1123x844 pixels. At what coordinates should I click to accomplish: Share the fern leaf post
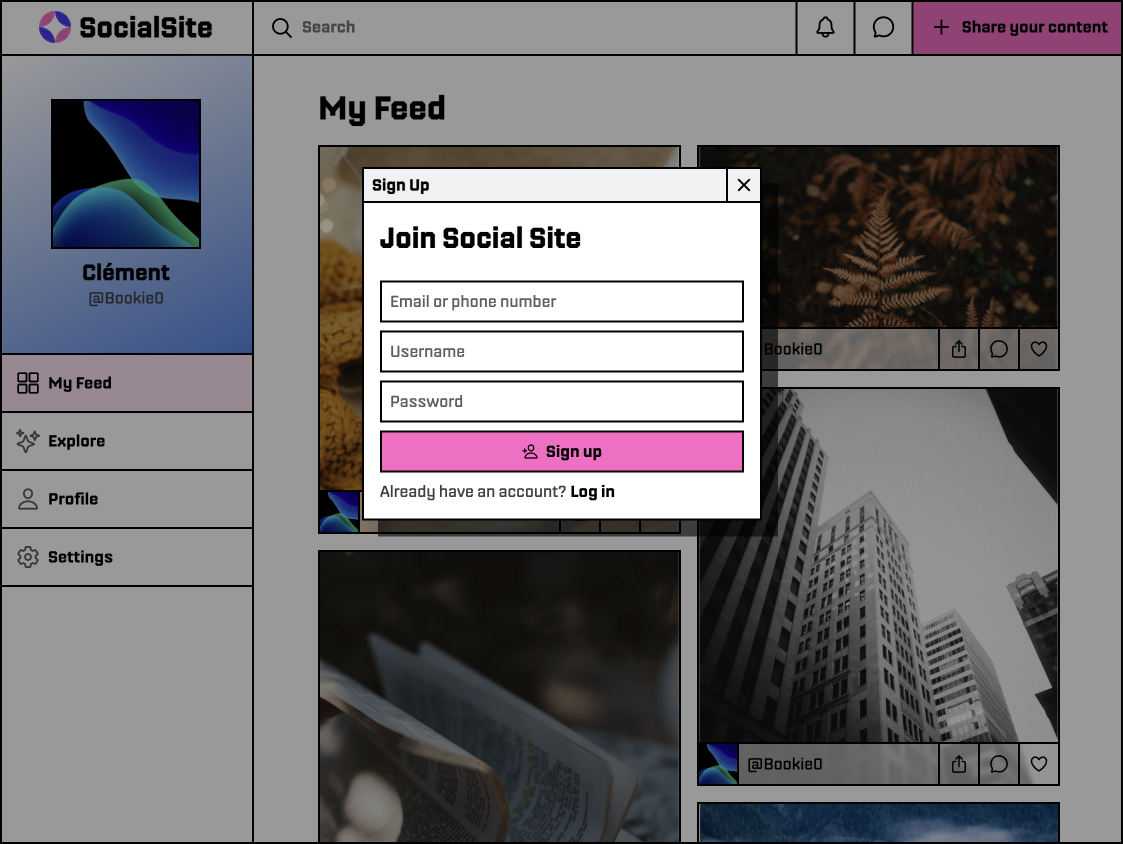point(958,349)
